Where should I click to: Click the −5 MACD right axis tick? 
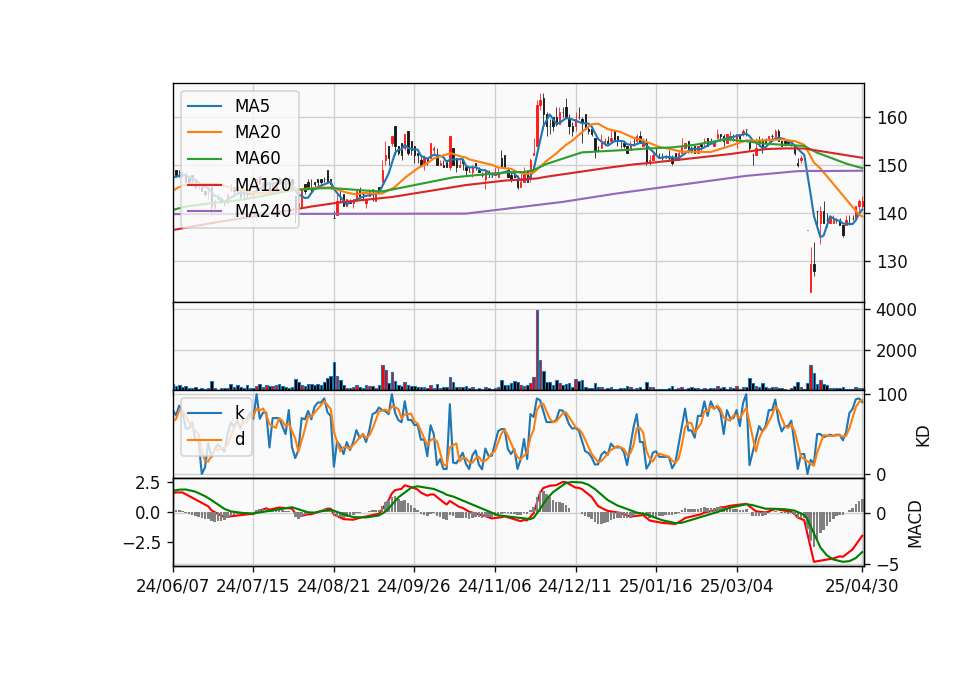pos(886,564)
